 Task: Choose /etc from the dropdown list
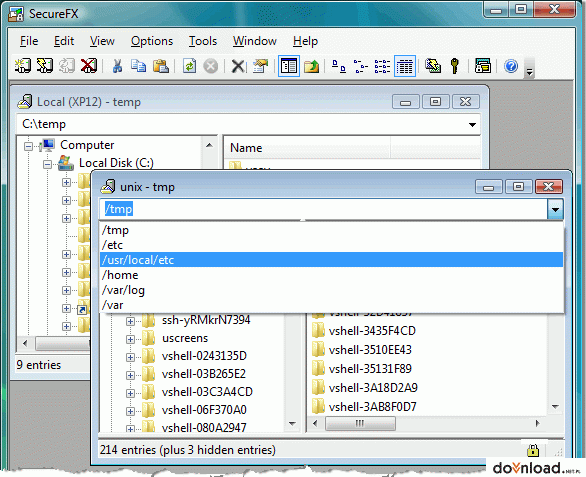tap(331, 245)
